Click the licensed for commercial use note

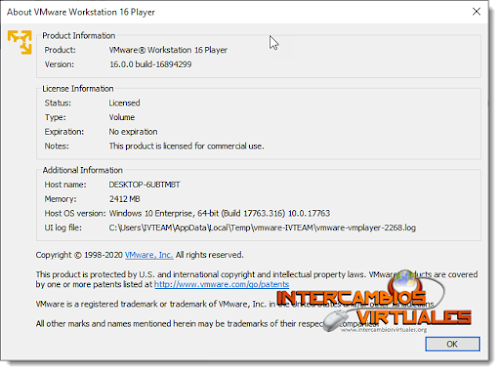(x=187, y=146)
